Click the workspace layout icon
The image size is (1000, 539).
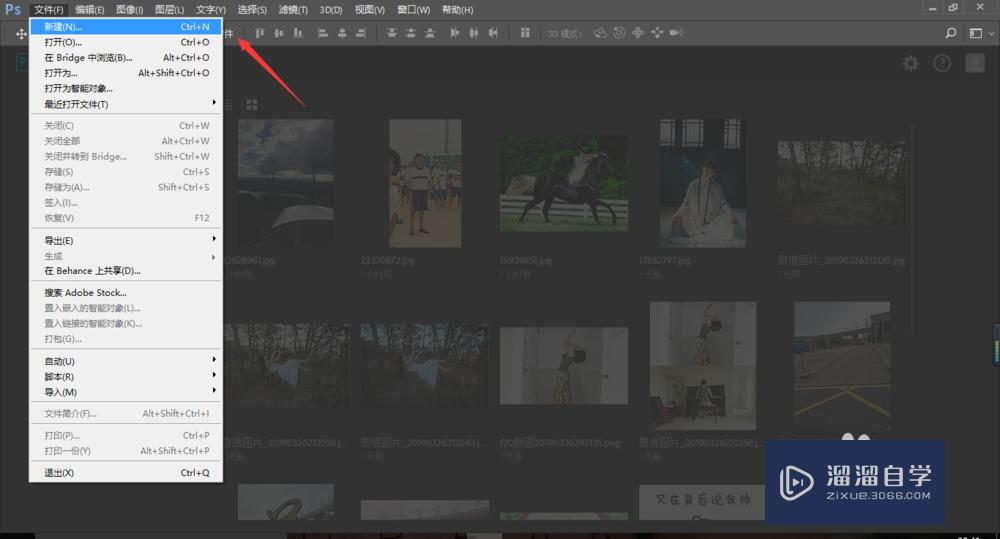[x=975, y=33]
